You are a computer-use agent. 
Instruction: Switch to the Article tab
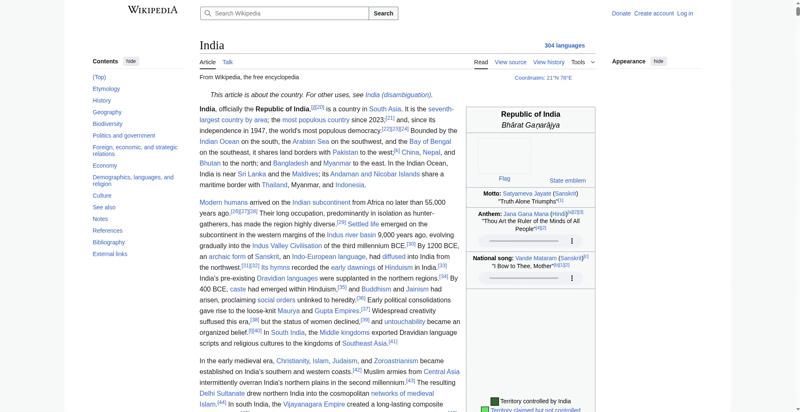point(208,62)
